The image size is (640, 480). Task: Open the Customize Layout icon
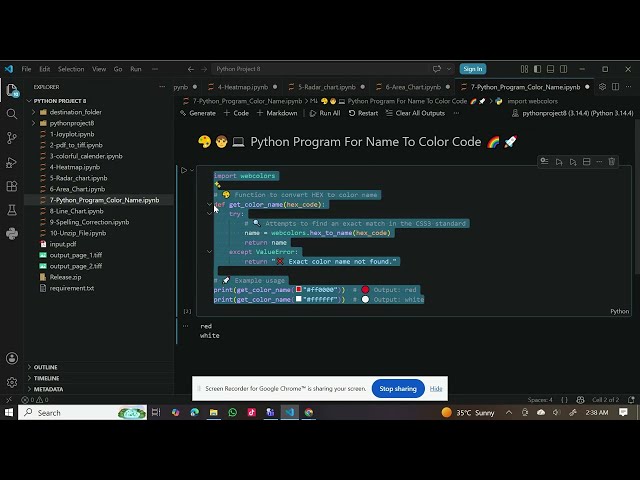(x=524, y=69)
